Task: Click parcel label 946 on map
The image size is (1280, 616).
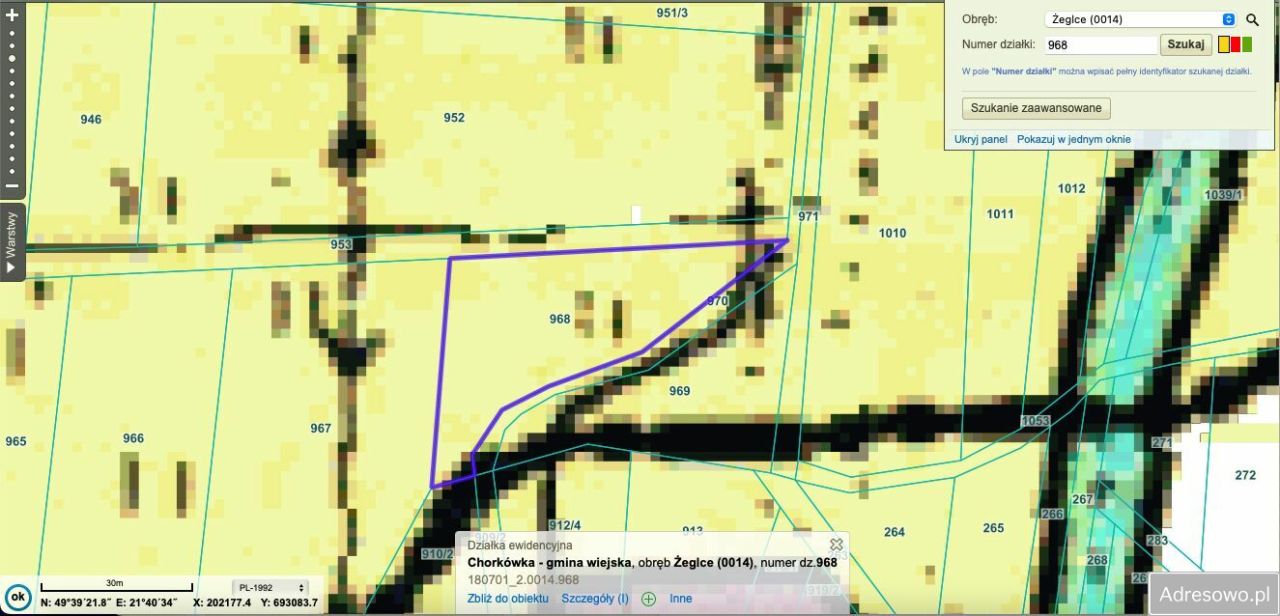Action: tap(91, 119)
